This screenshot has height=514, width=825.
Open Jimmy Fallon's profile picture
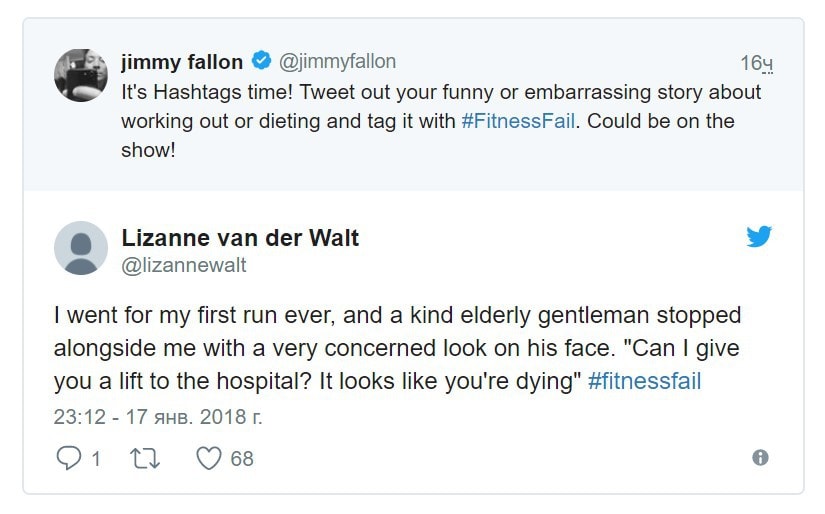pyautogui.click(x=81, y=75)
